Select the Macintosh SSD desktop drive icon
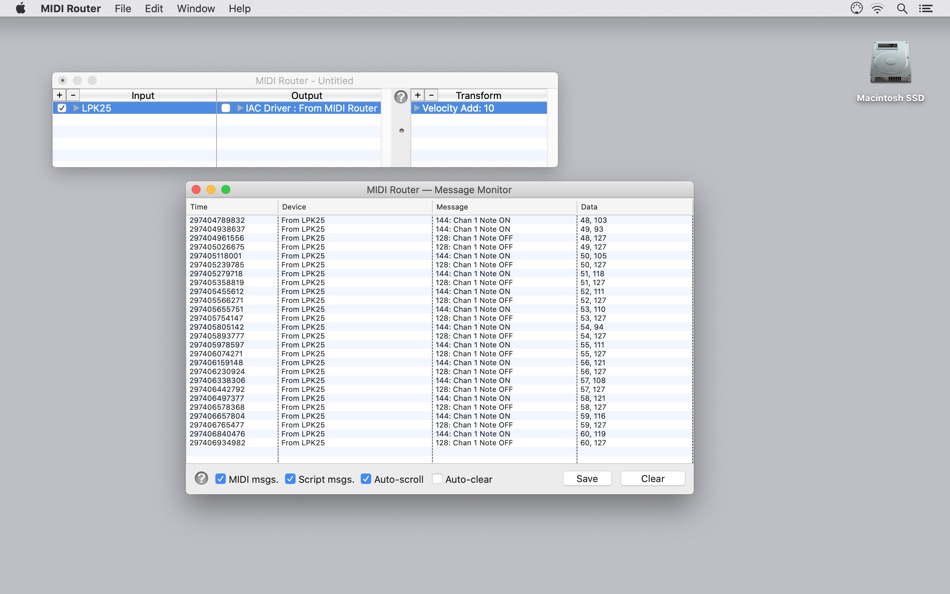This screenshot has height=594, width=950. (x=890, y=62)
